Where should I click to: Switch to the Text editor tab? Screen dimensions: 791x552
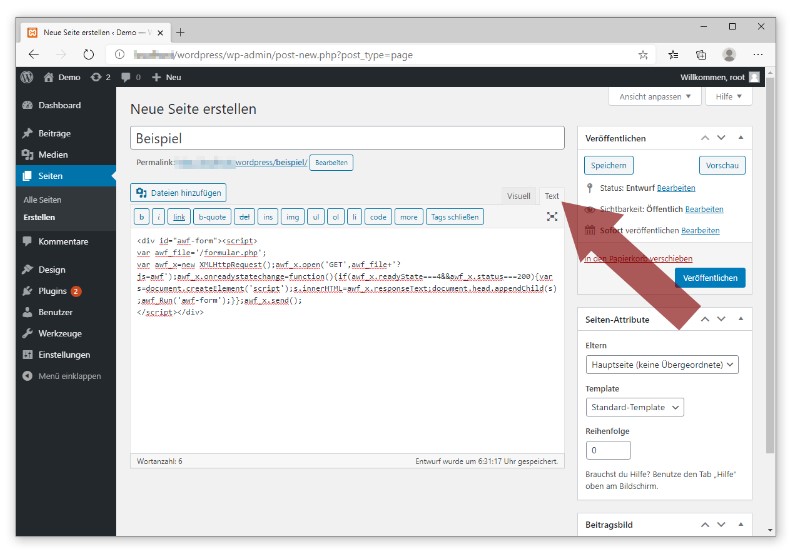tap(552, 196)
